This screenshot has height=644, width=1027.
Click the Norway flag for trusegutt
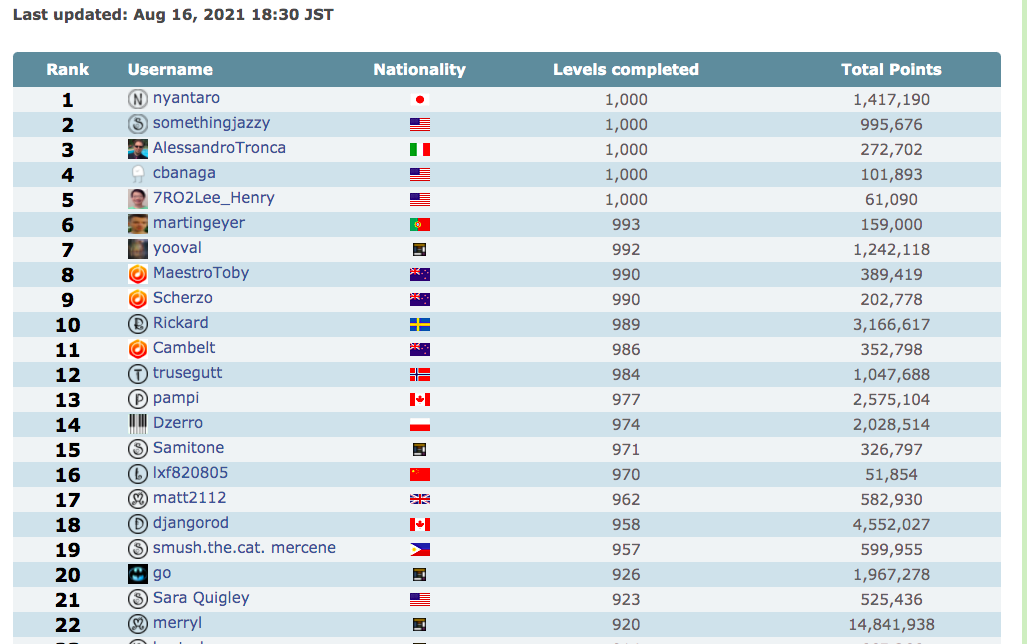click(420, 375)
